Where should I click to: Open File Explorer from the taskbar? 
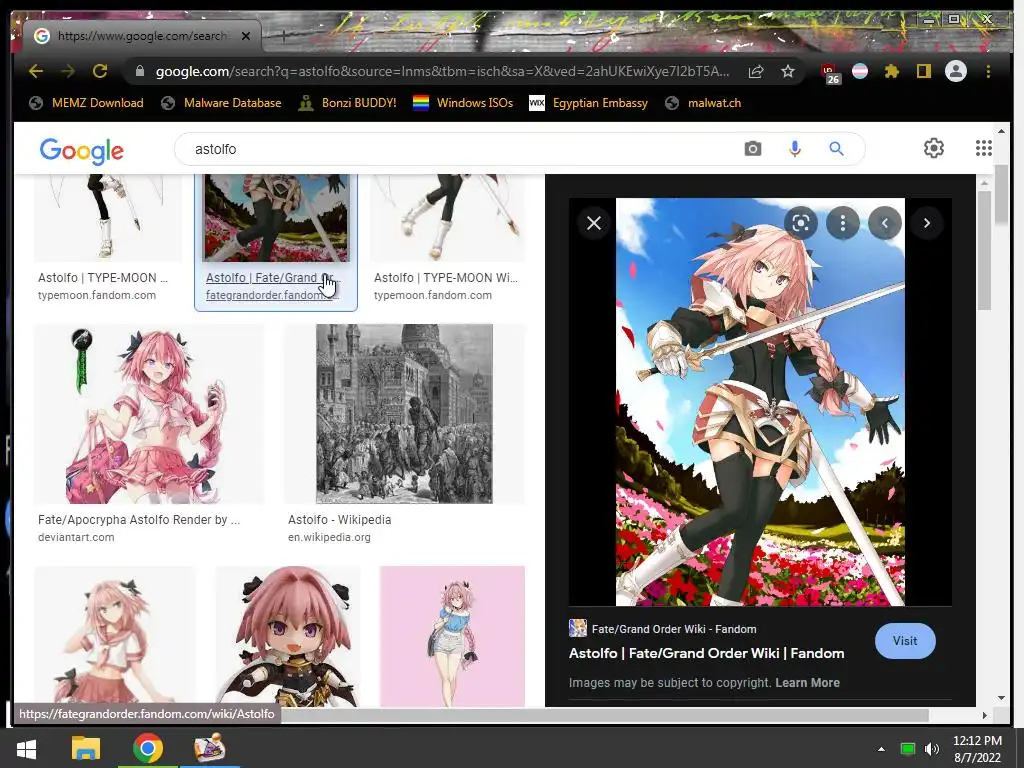point(86,748)
